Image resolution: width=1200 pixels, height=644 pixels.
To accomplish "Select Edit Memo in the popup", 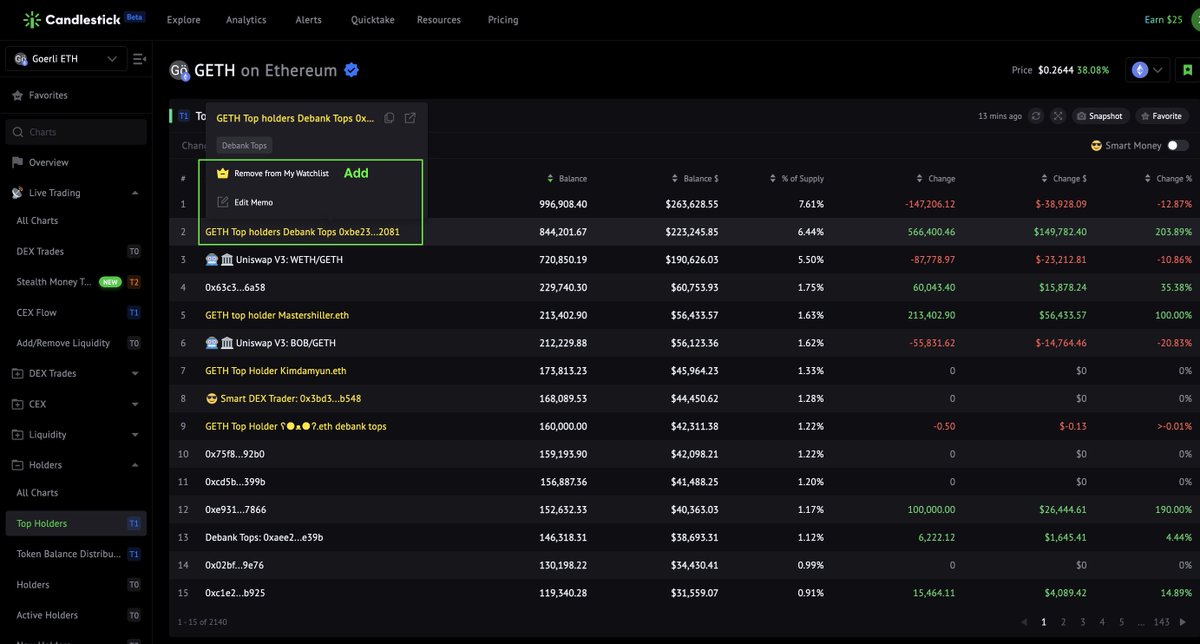I will pos(254,202).
